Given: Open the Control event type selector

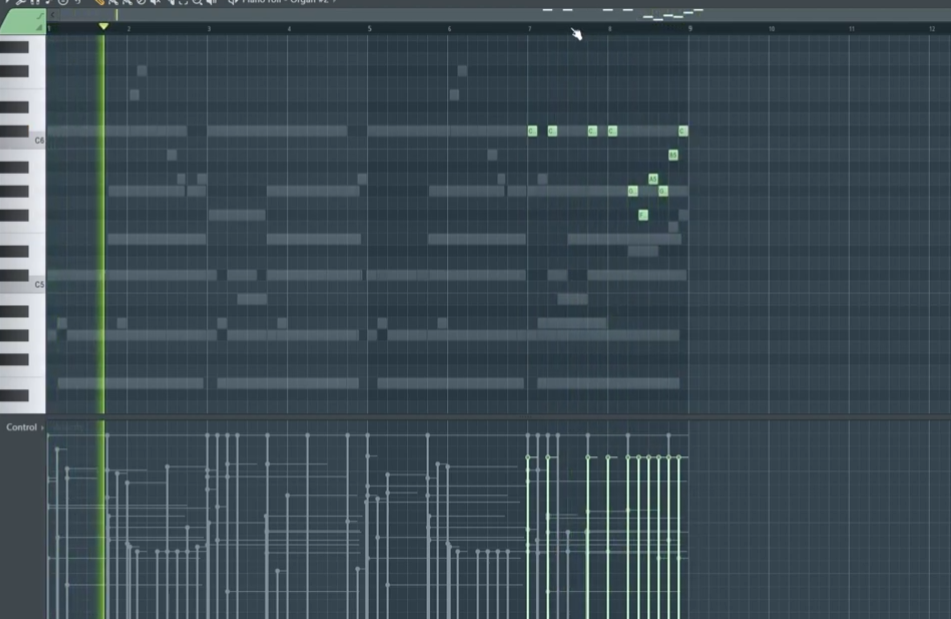Looking at the screenshot, I should coord(24,427).
